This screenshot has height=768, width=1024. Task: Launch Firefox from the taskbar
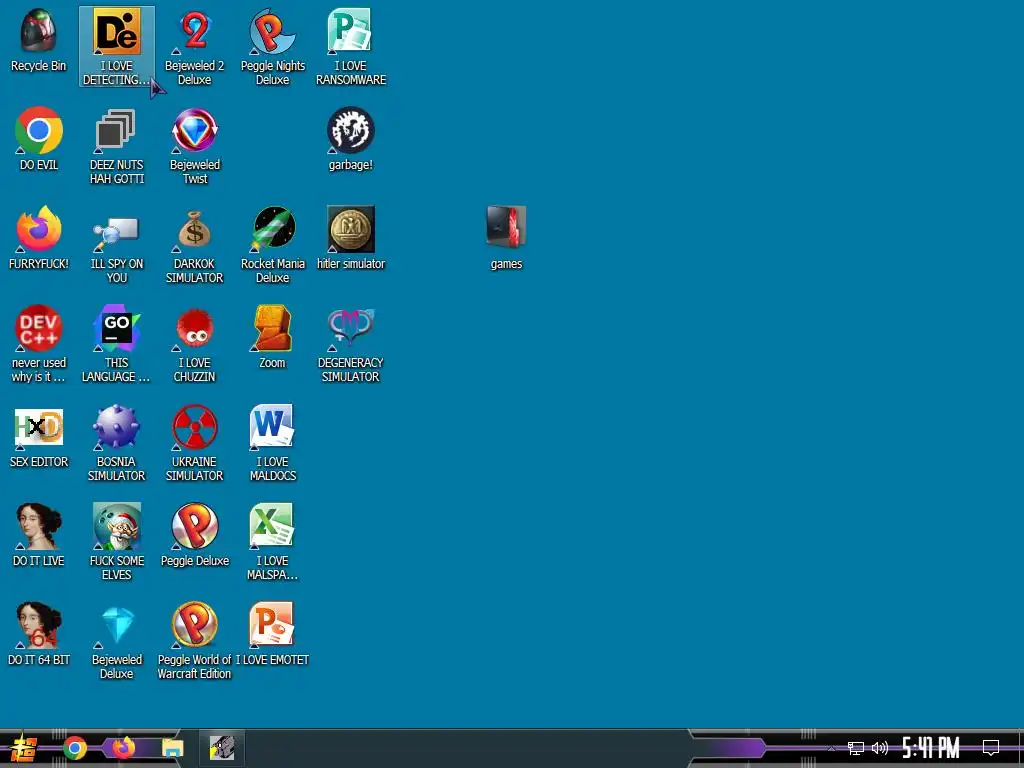(123, 748)
